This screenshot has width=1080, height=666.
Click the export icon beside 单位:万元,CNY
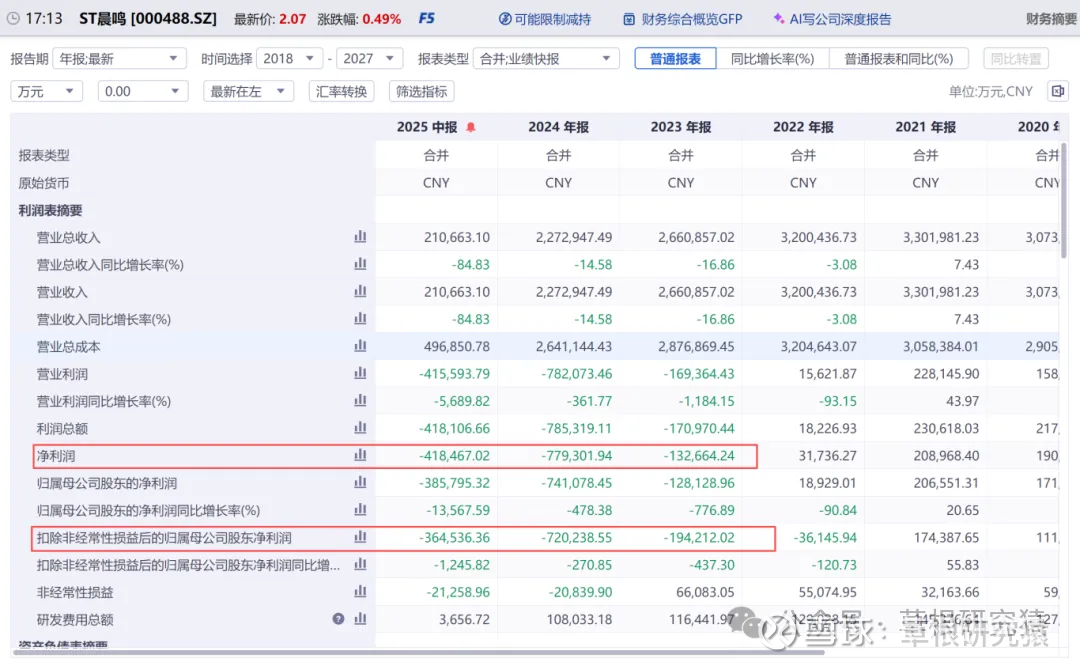pyautogui.click(x=1057, y=91)
